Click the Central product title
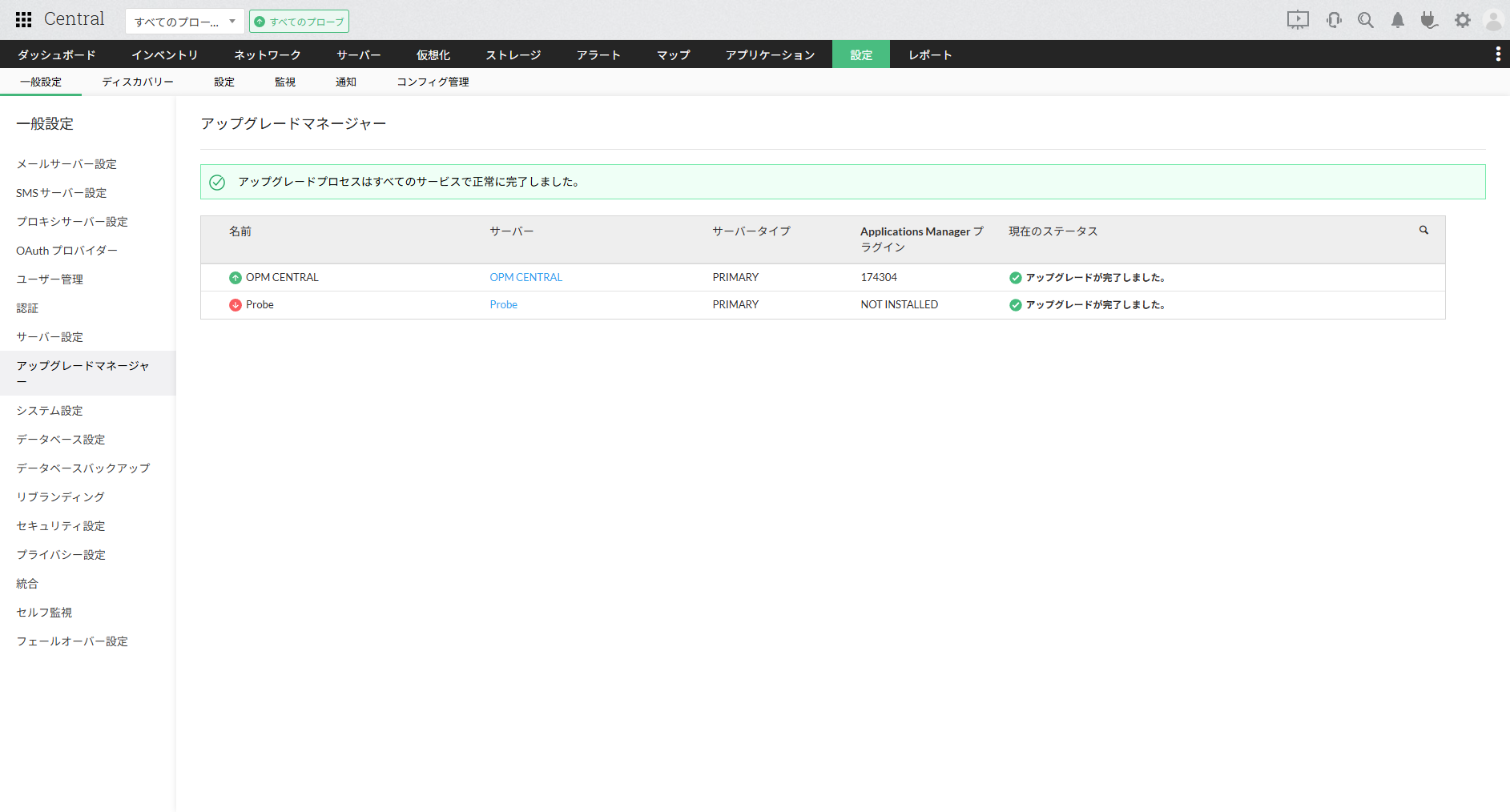The width and height of the screenshot is (1510, 812). pos(74,19)
